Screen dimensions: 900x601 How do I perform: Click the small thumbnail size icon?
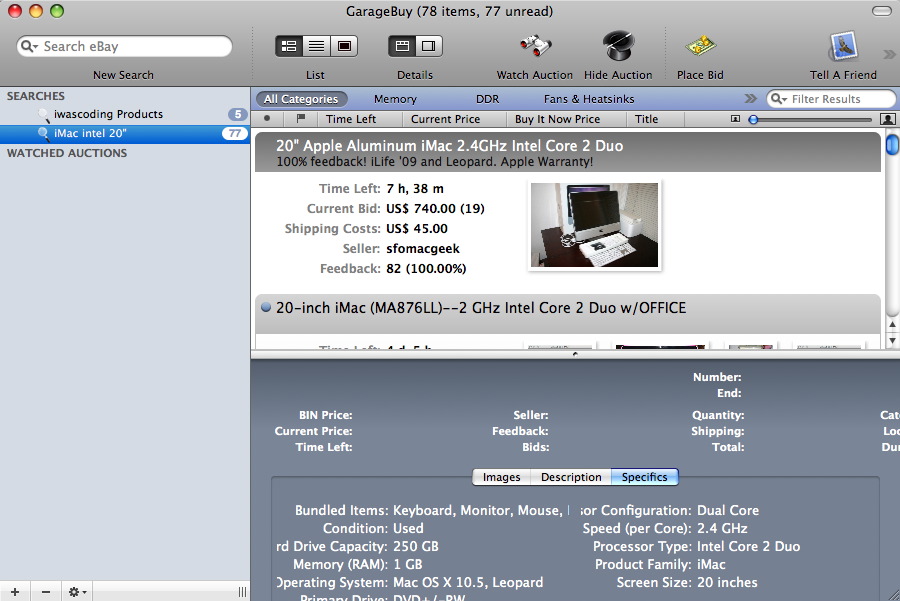735,119
